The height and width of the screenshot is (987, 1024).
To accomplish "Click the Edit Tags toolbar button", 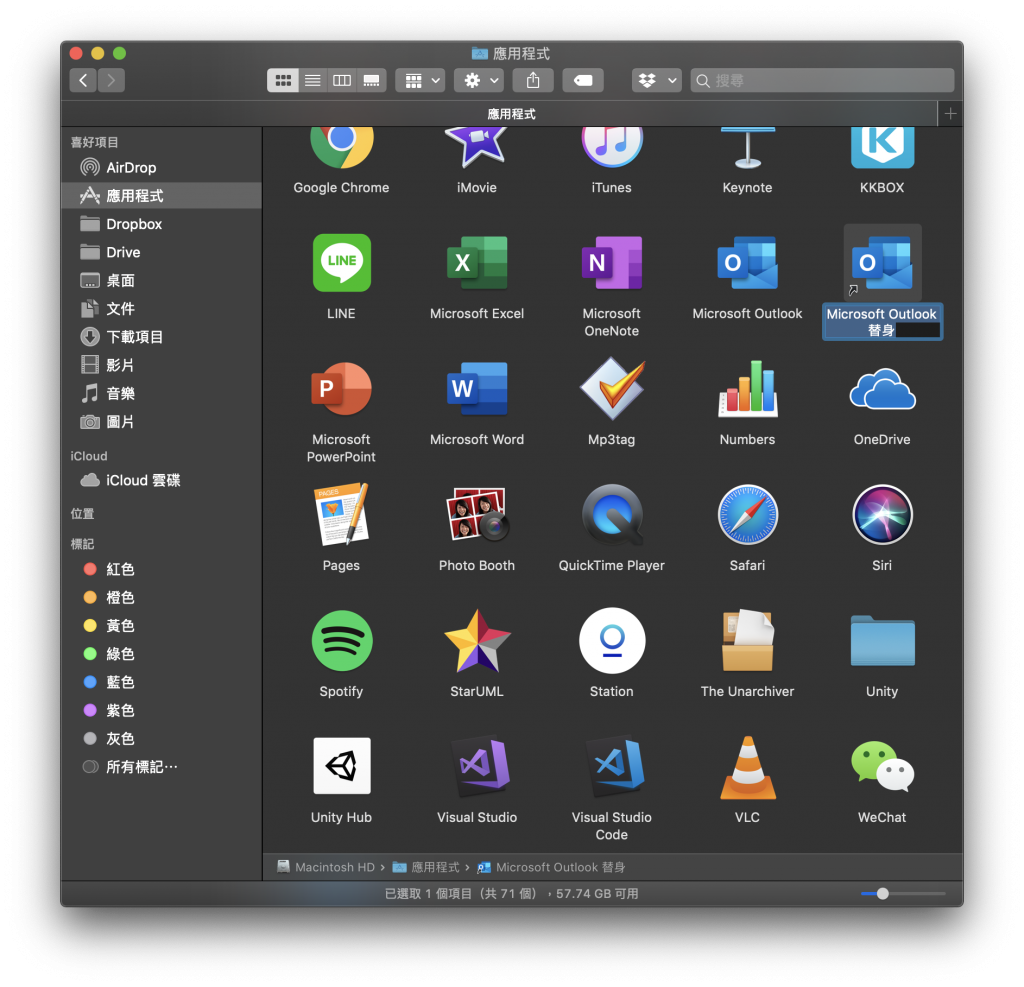I will point(583,80).
